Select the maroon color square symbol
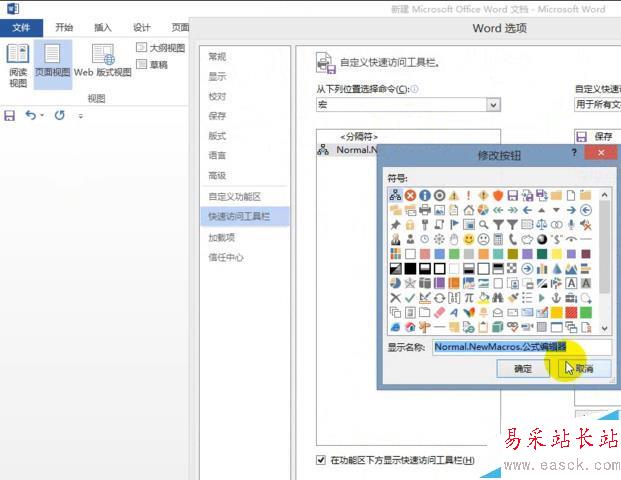 [585, 254]
